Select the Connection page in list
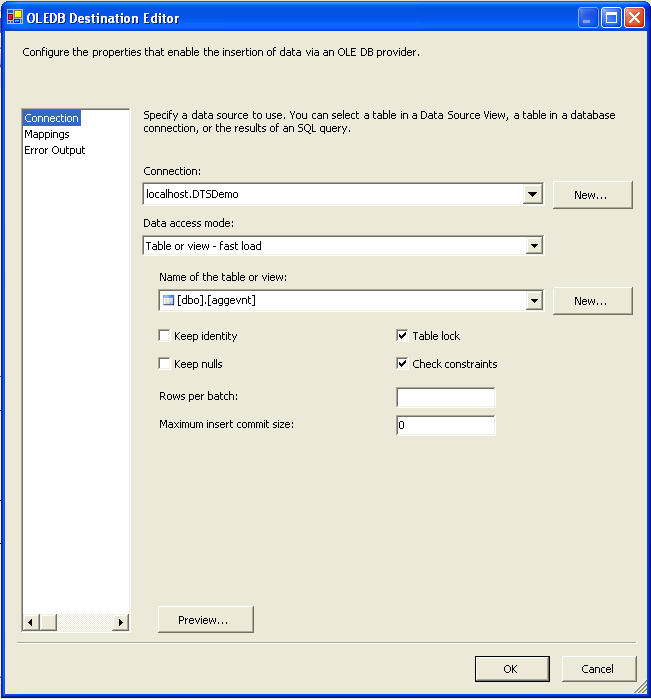 52,118
